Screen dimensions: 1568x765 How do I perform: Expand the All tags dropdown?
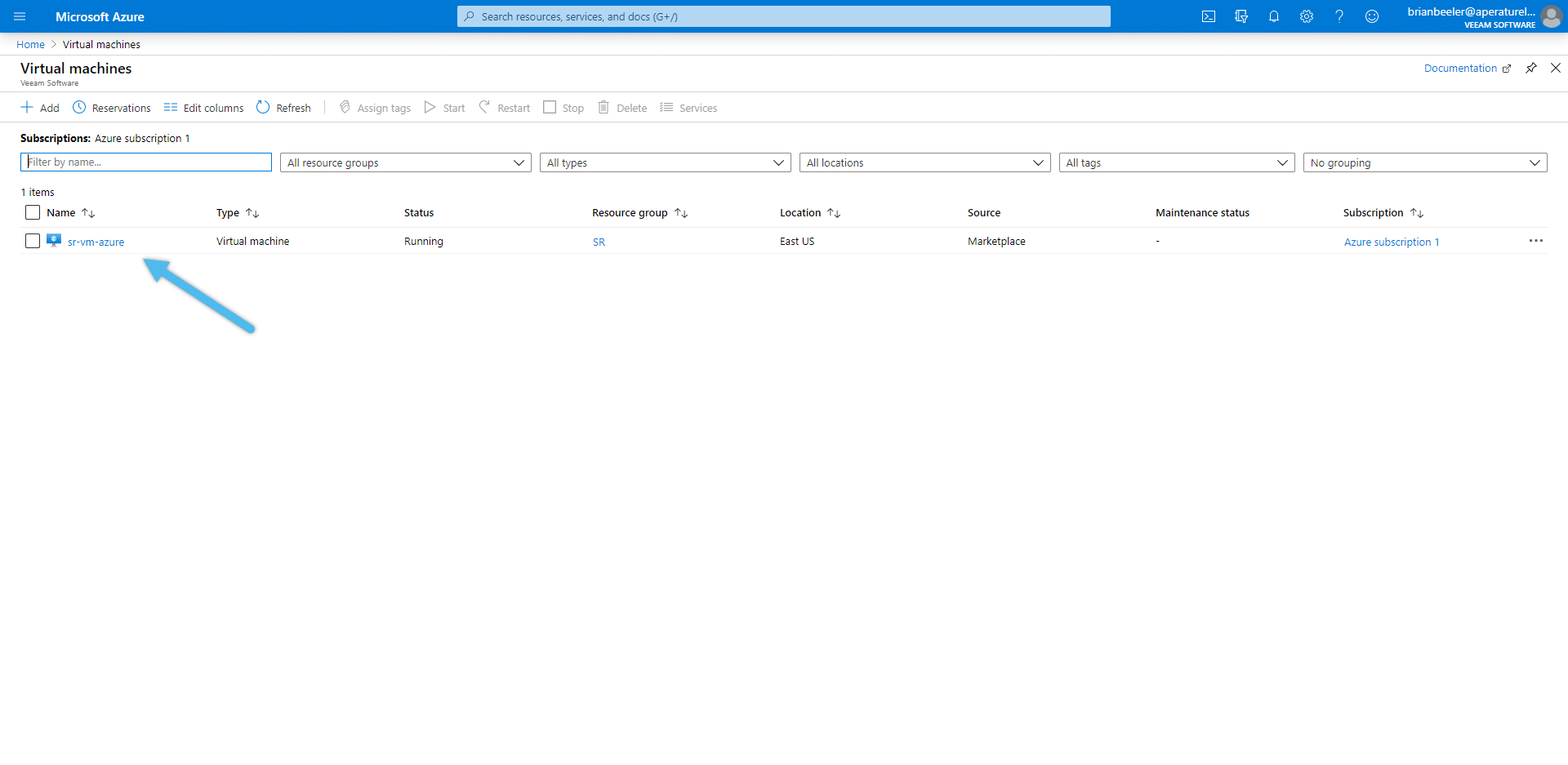[x=1177, y=162]
